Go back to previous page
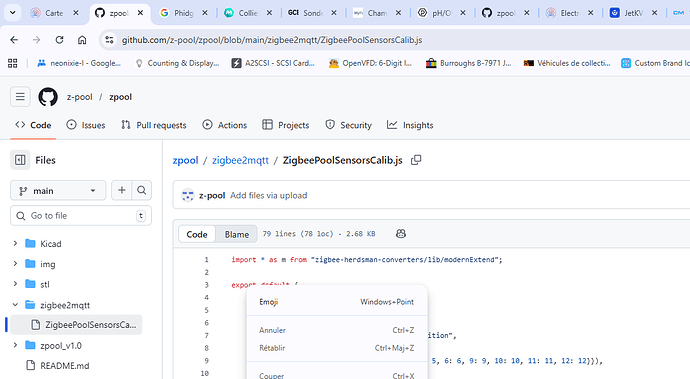Screen dimensions: 690x379 click(14, 40)
